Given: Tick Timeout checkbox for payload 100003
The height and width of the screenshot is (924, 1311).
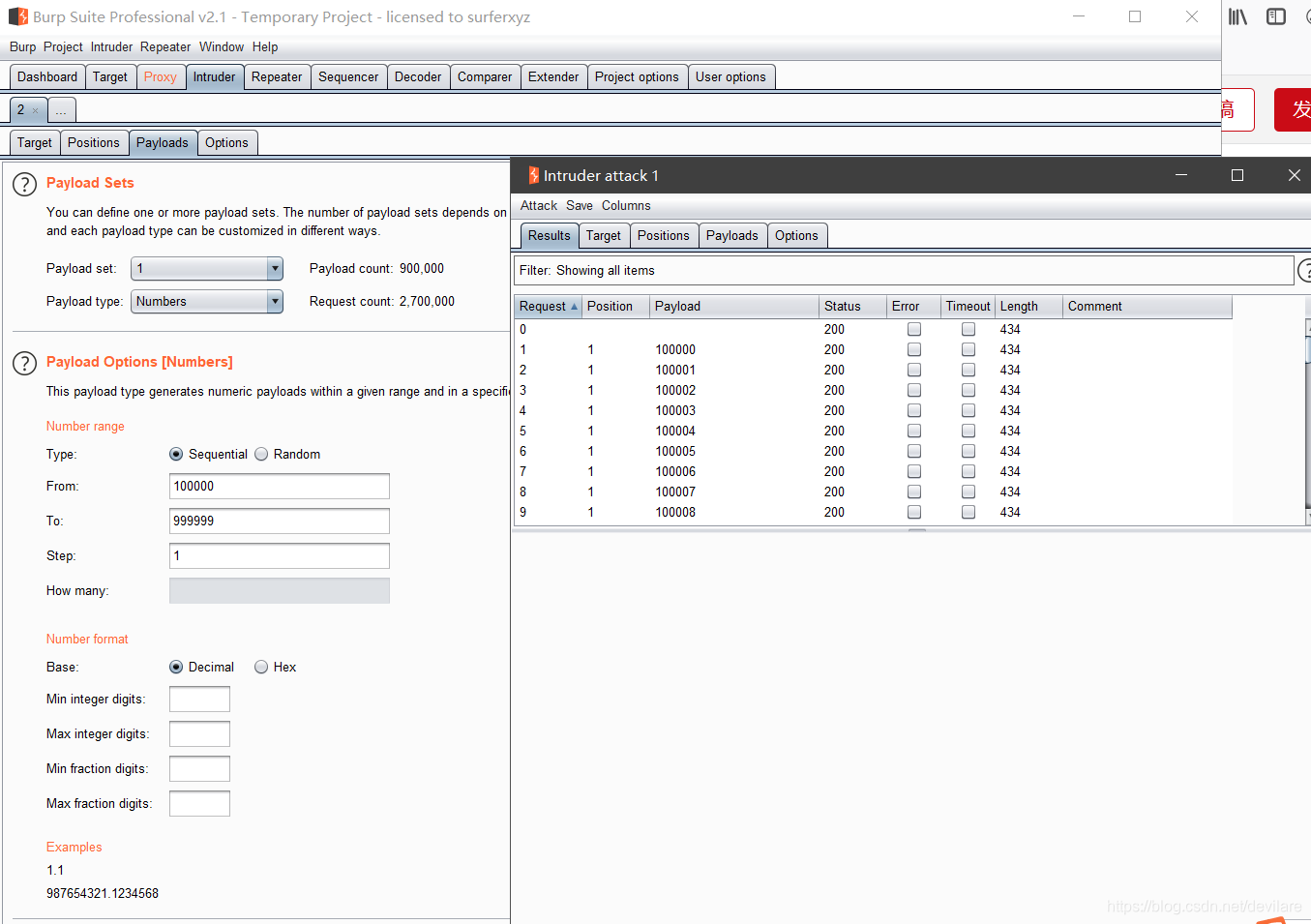Looking at the screenshot, I should tap(968, 411).
